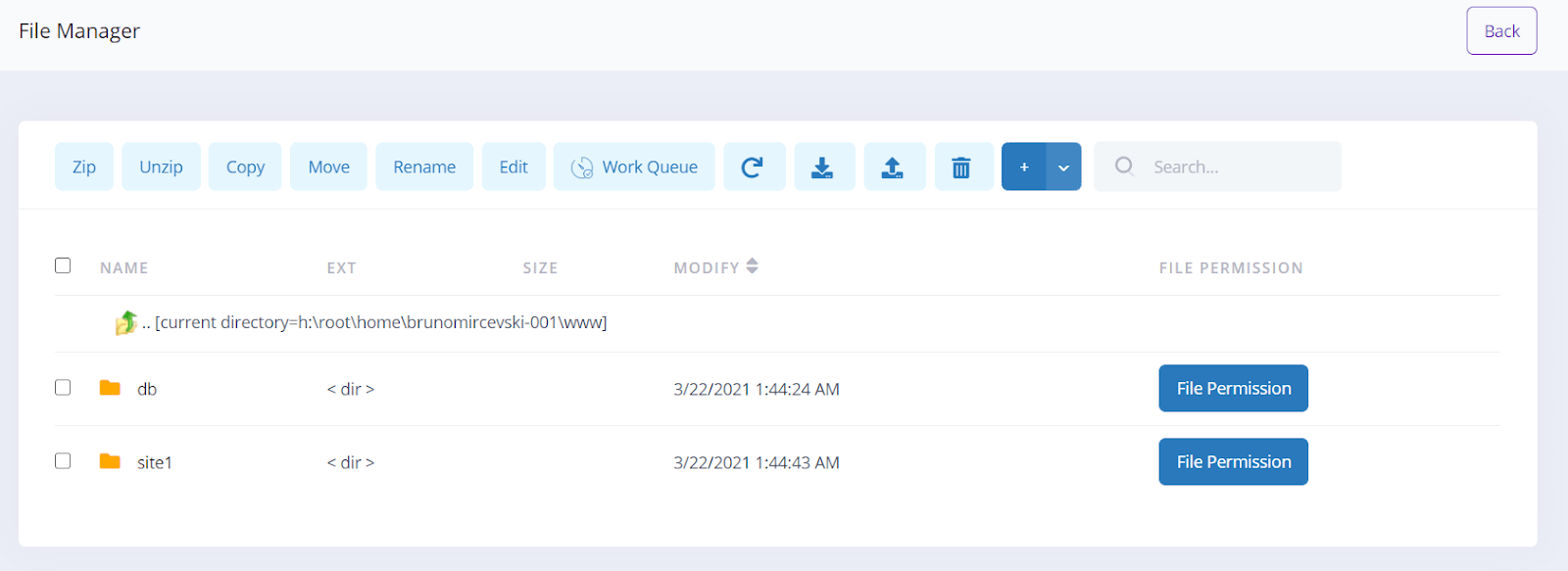Image resolution: width=1568 pixels, height=571 pixels.
Task: Click the < dir > cell for db
Action: (351, 389)
